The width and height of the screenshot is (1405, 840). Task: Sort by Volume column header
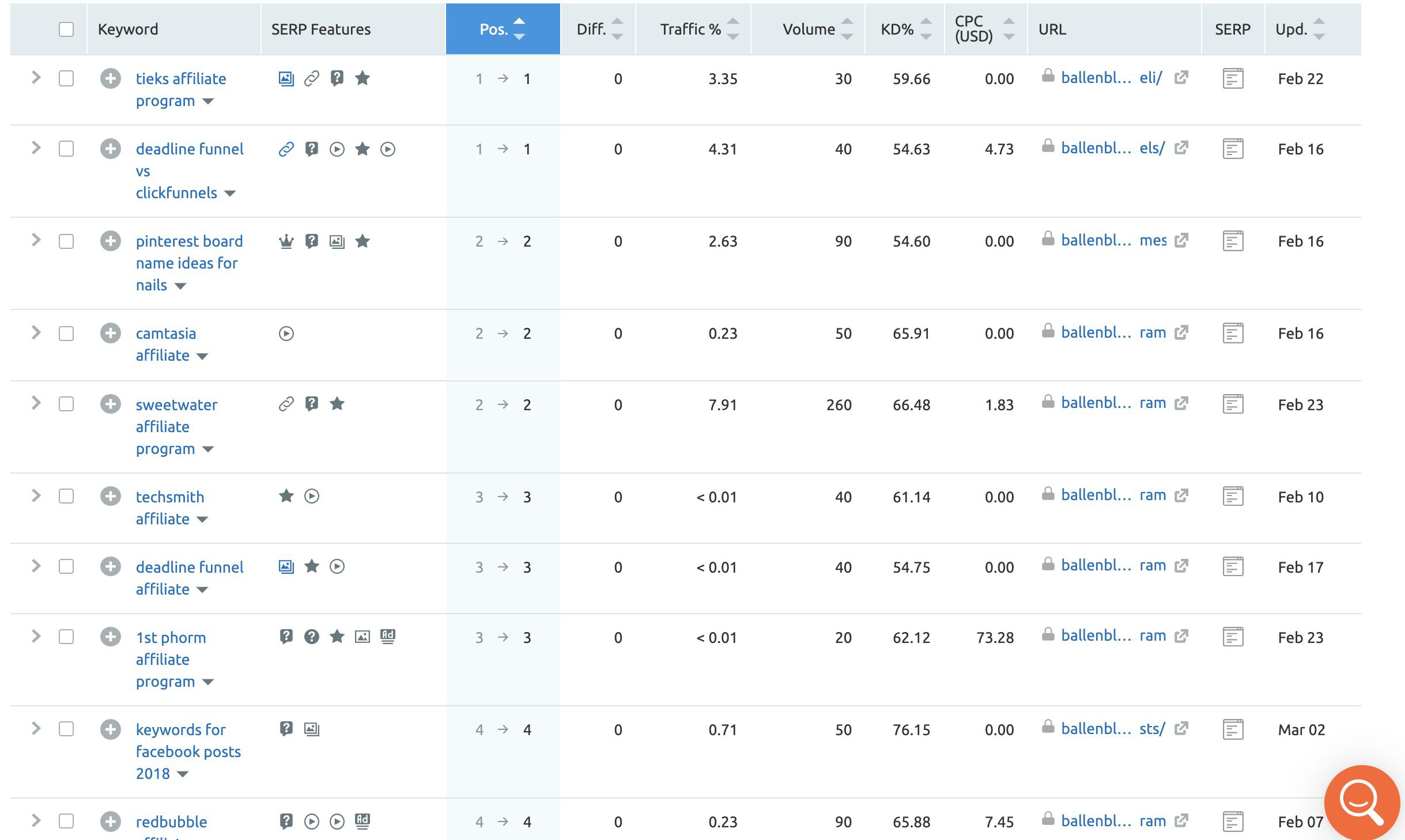[x=809, y=29]
